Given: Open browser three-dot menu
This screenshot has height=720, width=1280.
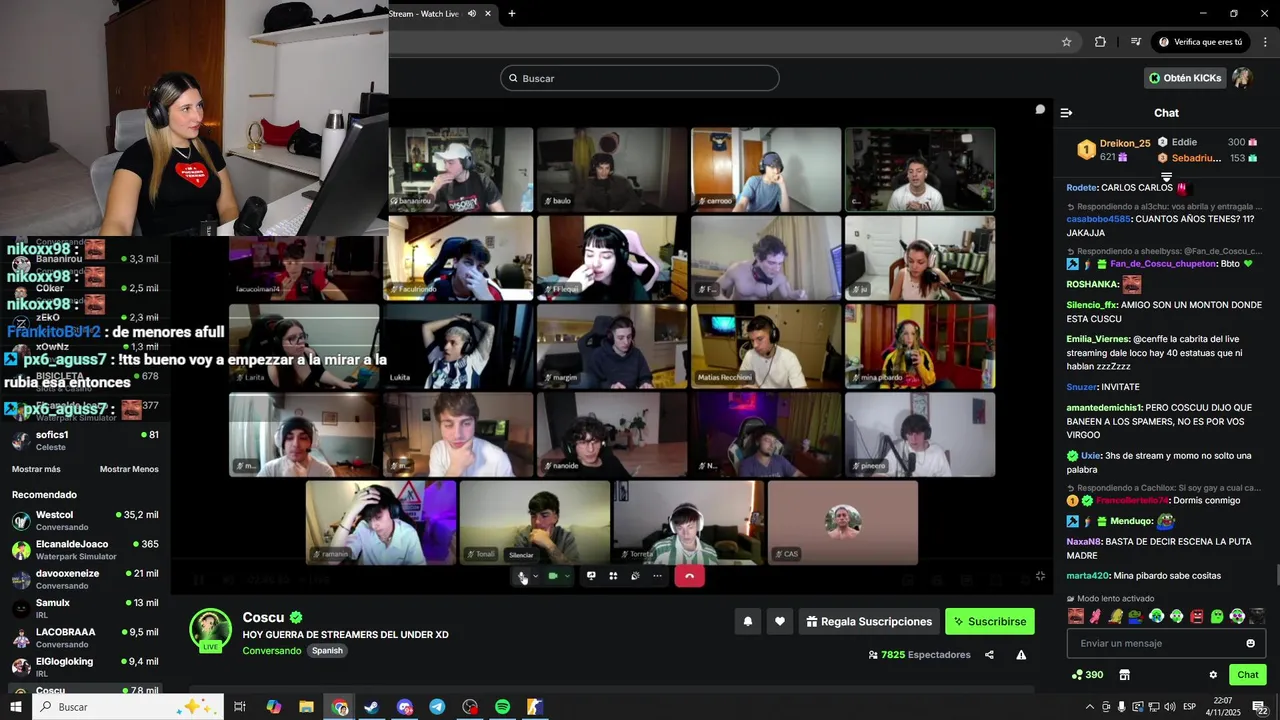Looking at the screenshot, I should tap(1265, 42).
